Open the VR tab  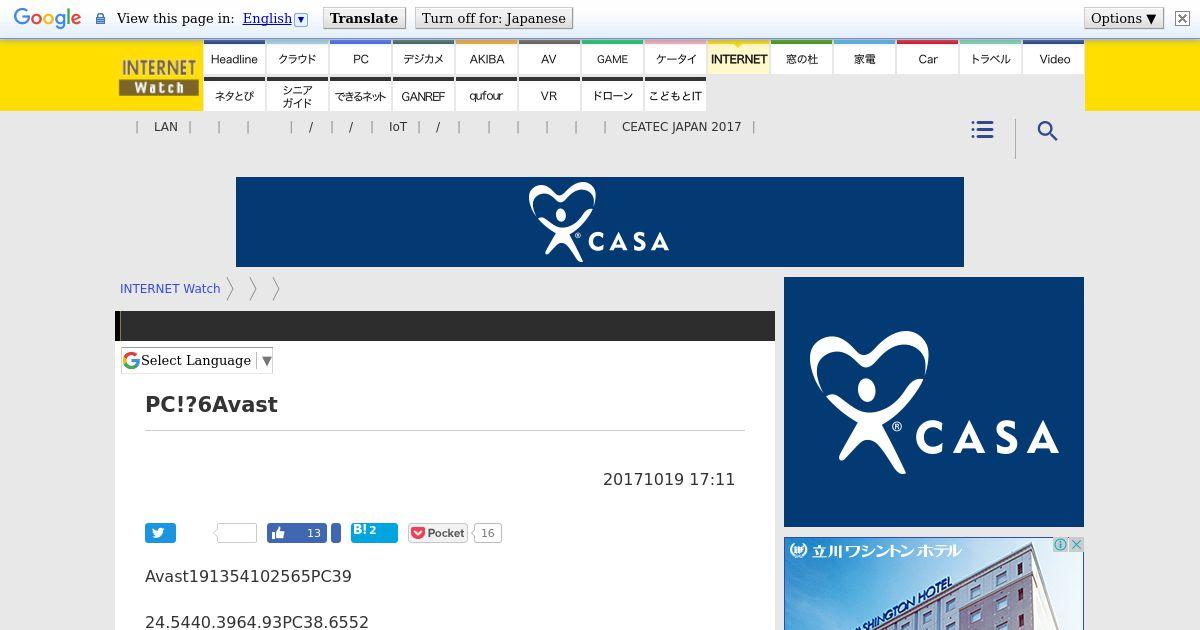point(549,94)
